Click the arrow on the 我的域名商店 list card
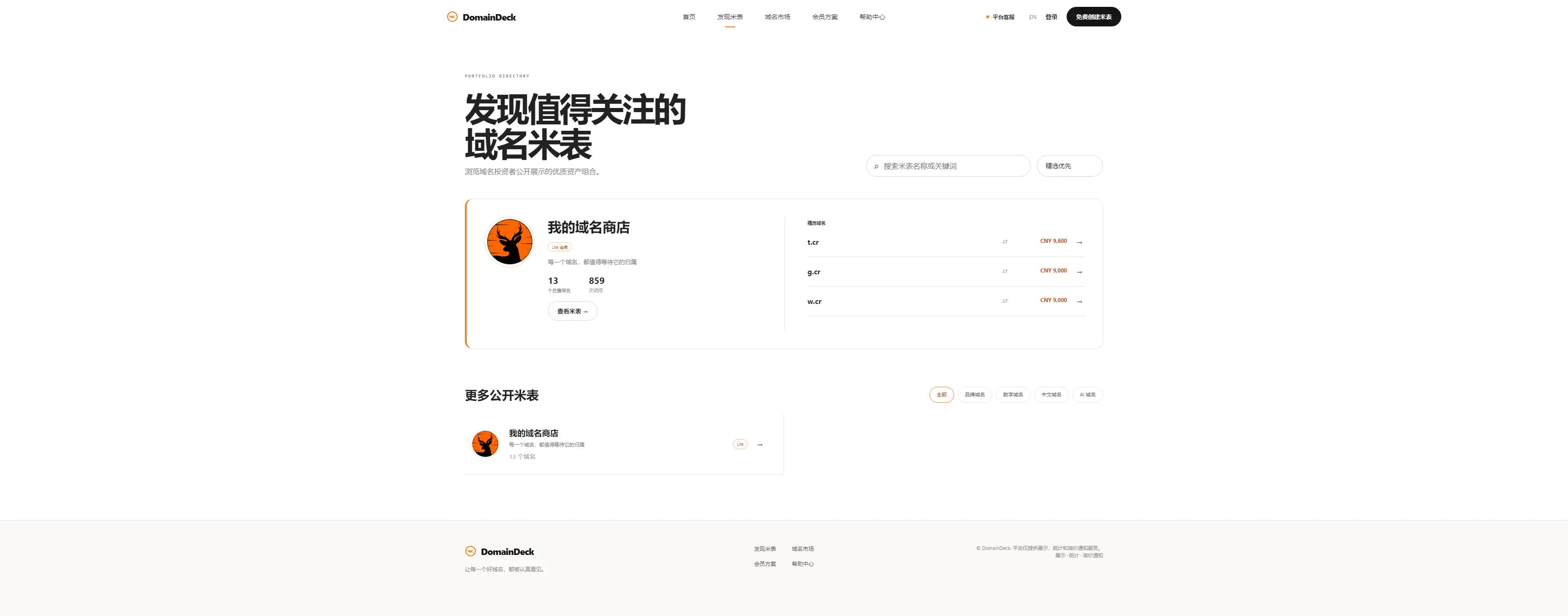This screenshot has height=616, width=1568. click(760, 444)
